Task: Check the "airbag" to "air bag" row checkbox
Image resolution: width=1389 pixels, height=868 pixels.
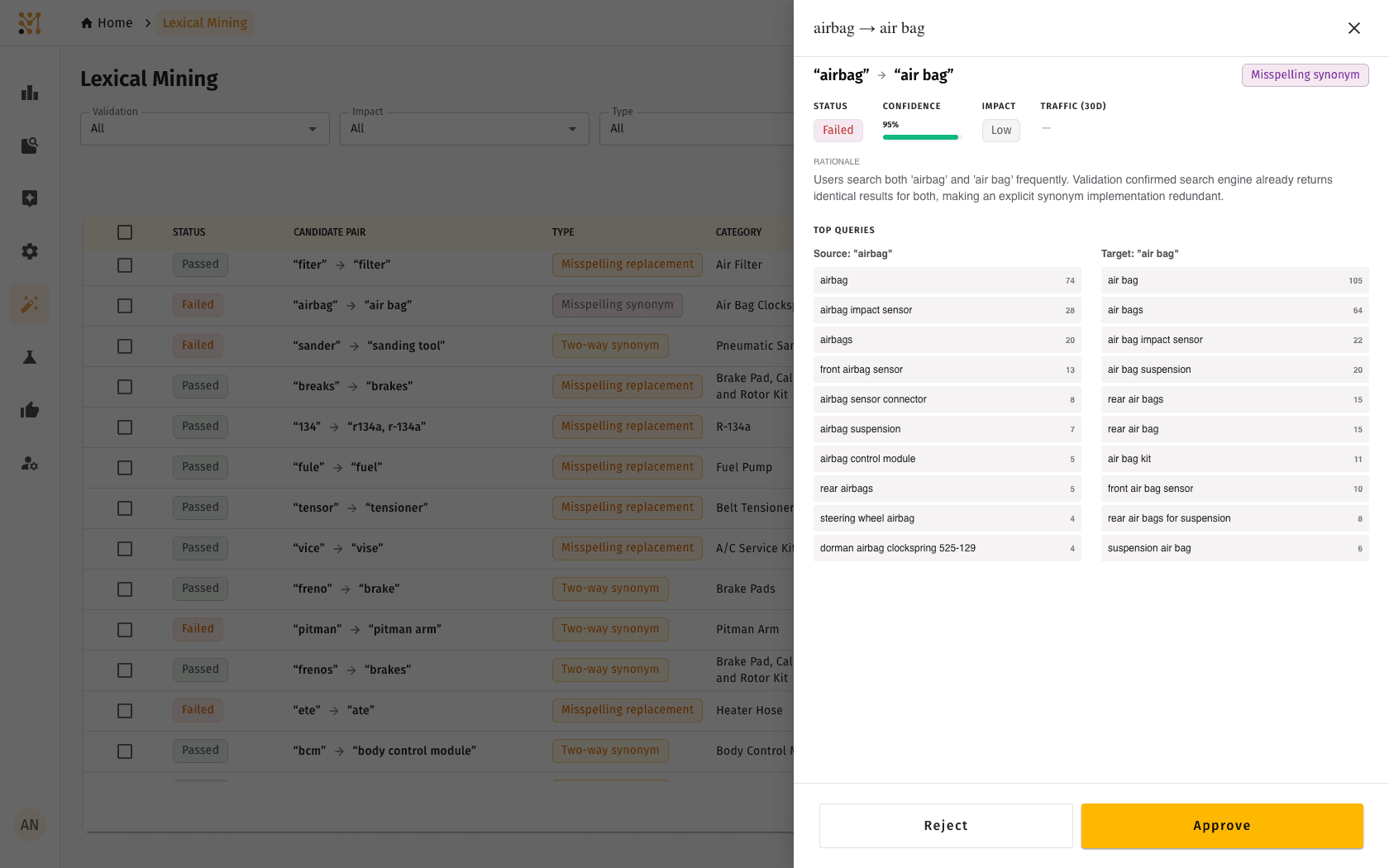Action: click(x=125, y=306)
